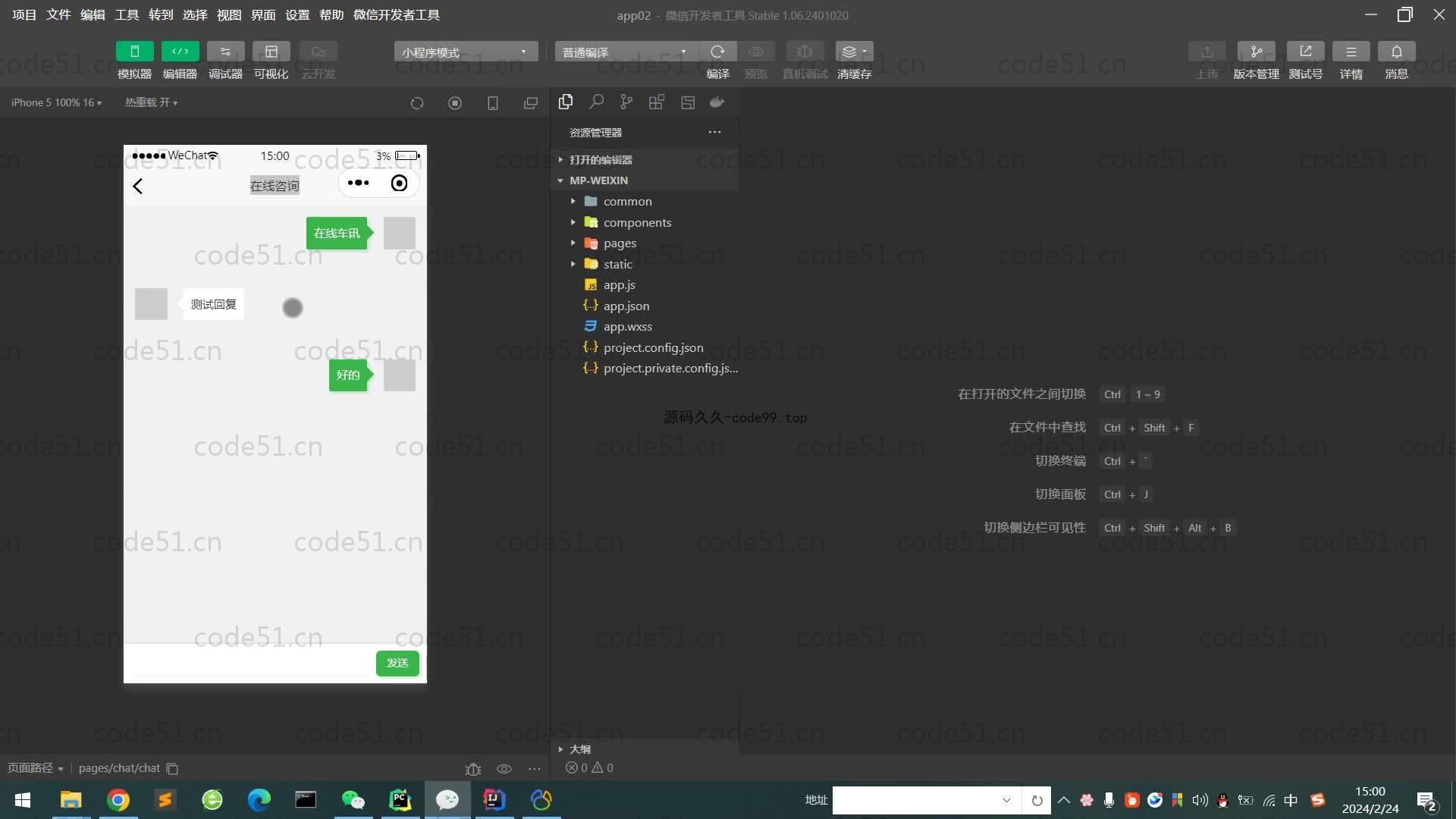
Task: Collapse the MP-WEIXIN project root
Action: 645,180
